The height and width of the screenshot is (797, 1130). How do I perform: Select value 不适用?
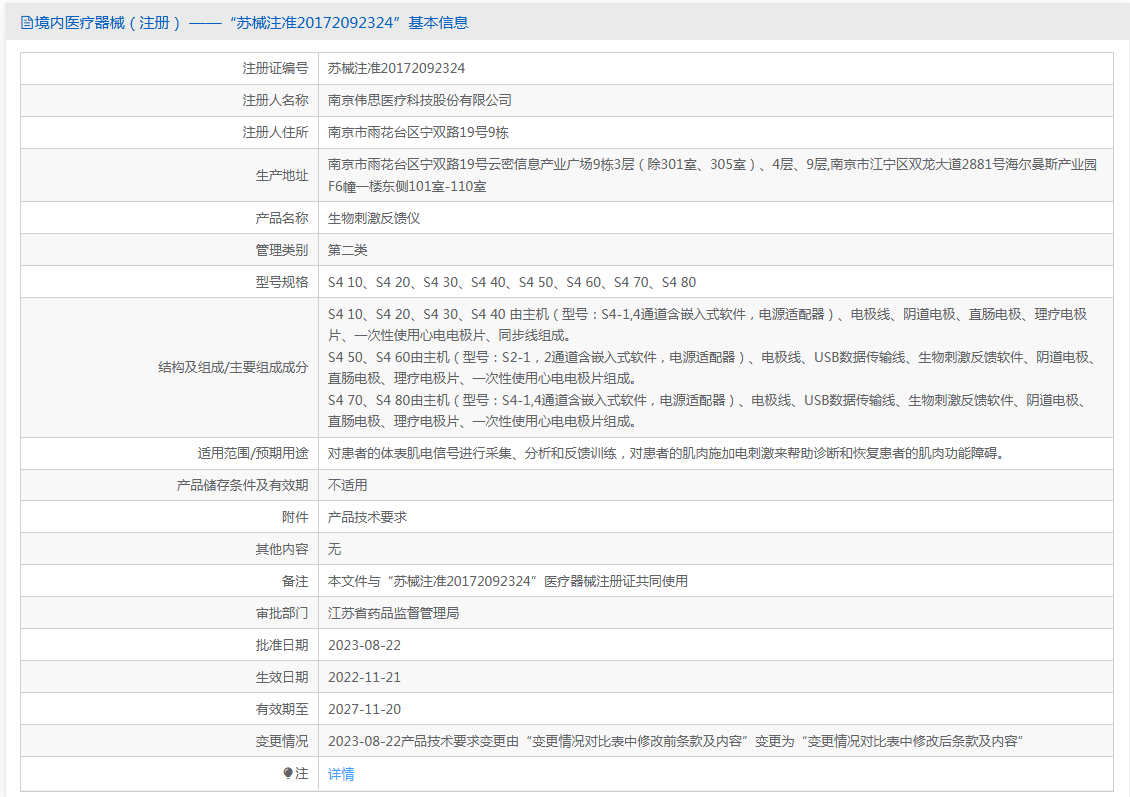(347, 486)
